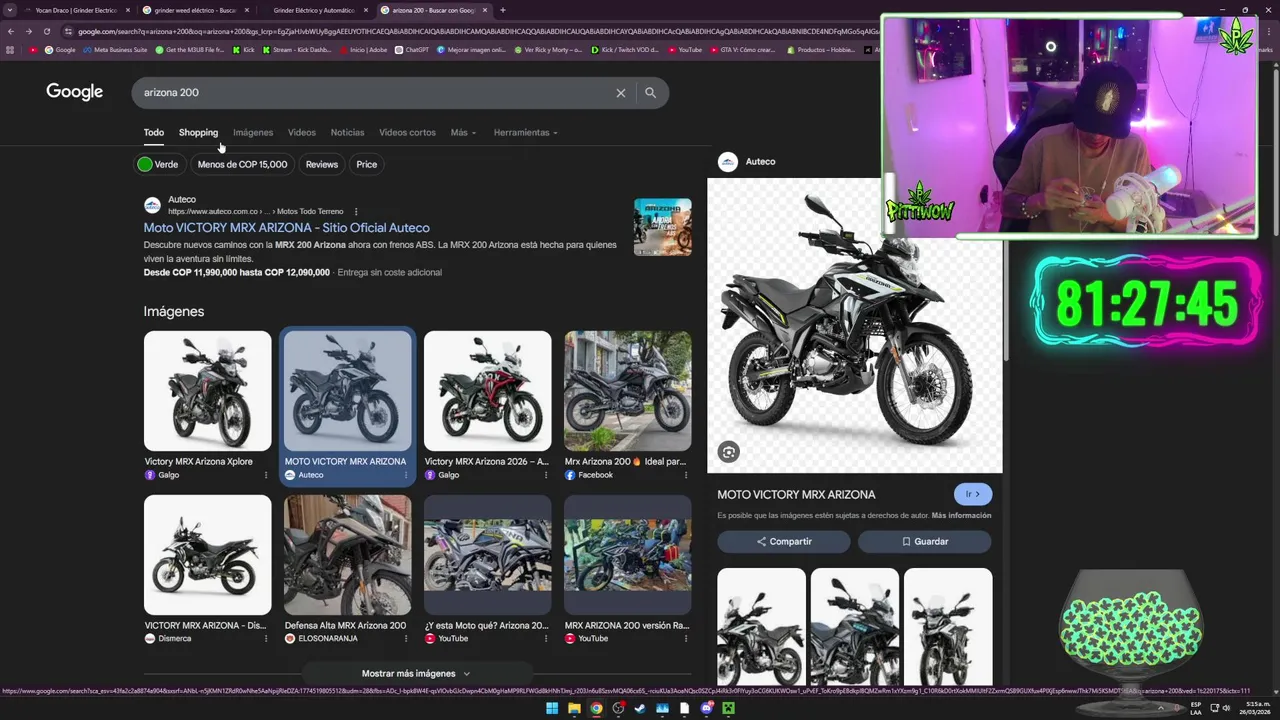The width and height of the screenshot is (1280, 720).
Task: Open options menu for MOTO VICTORY MRX ARIZONA
Action: 406,475
